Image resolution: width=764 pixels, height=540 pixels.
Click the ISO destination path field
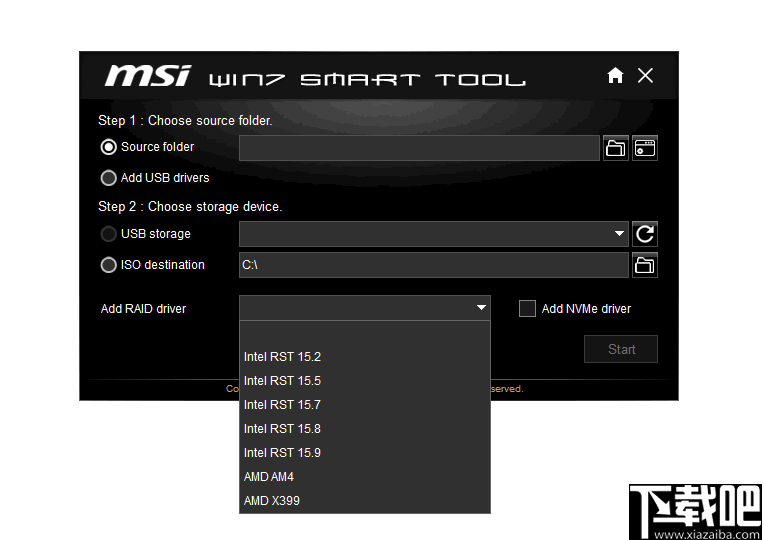pos(434,265)
